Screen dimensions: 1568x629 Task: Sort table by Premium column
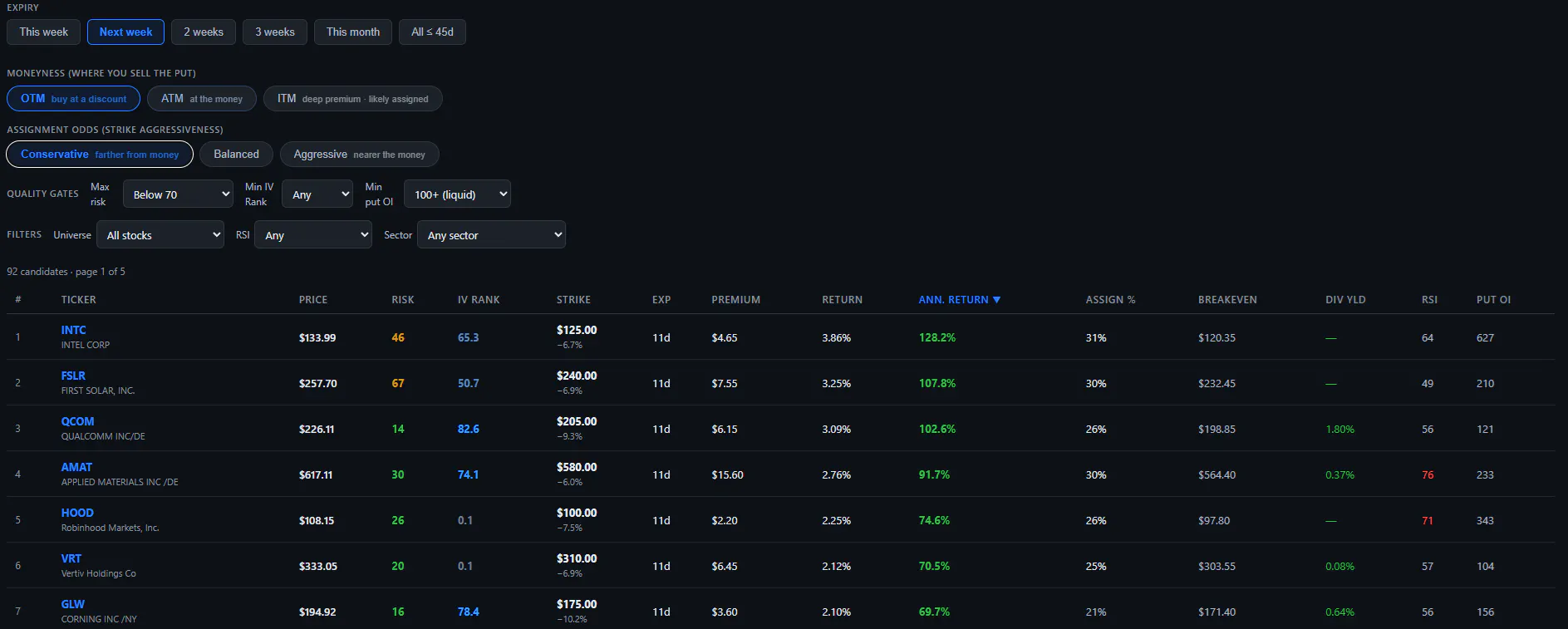tap(735, 300)
